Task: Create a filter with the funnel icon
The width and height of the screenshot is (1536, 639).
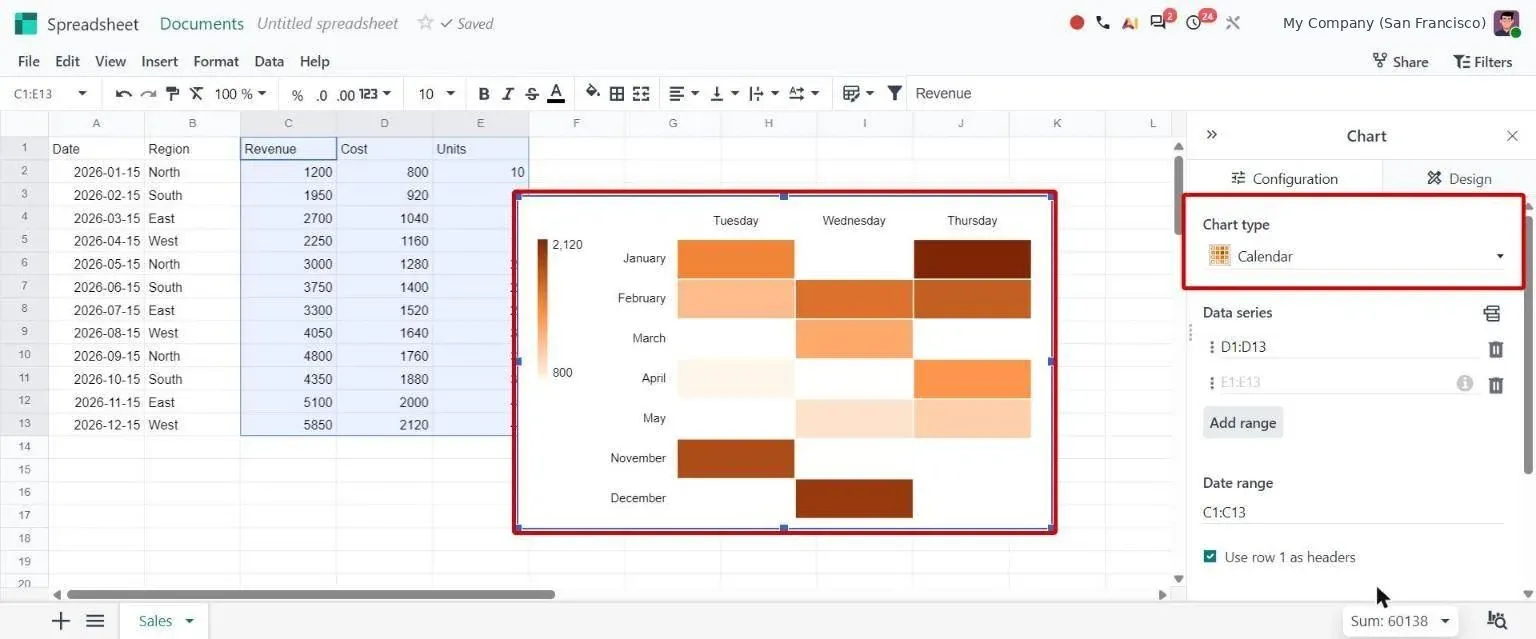Action: point(895,93)
